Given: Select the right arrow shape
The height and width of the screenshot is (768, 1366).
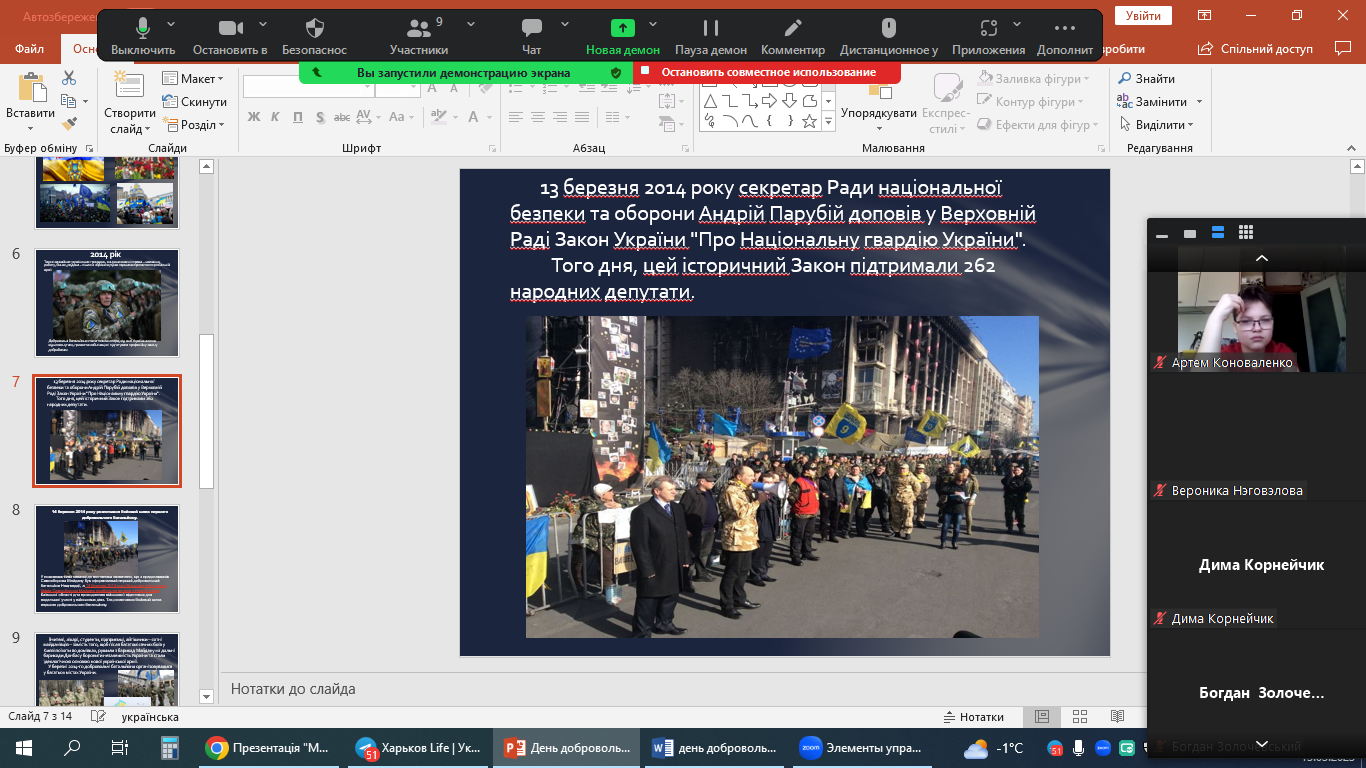Looking at the screenshot, I should click(769, 101).
